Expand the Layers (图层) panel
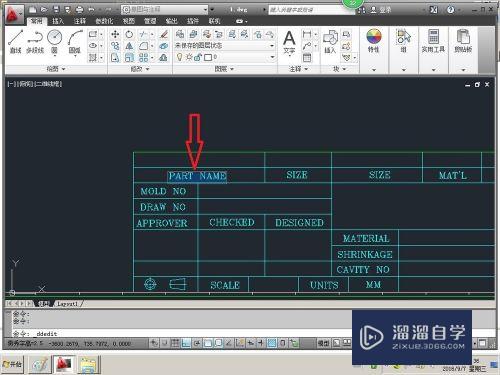The height and width of the screenshot is (375, 500). [x=224, y=69]
